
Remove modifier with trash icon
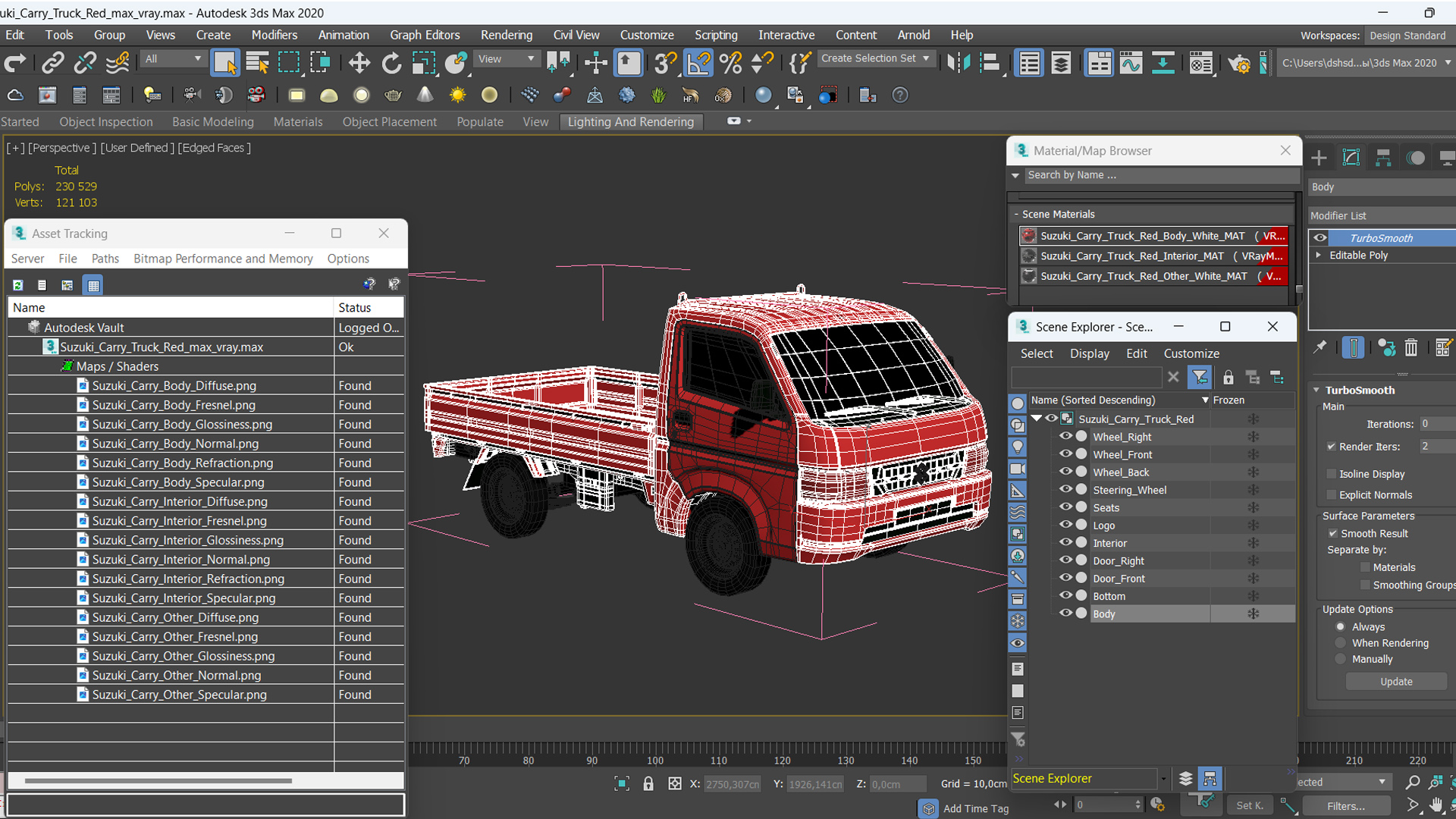(1410, 347)
